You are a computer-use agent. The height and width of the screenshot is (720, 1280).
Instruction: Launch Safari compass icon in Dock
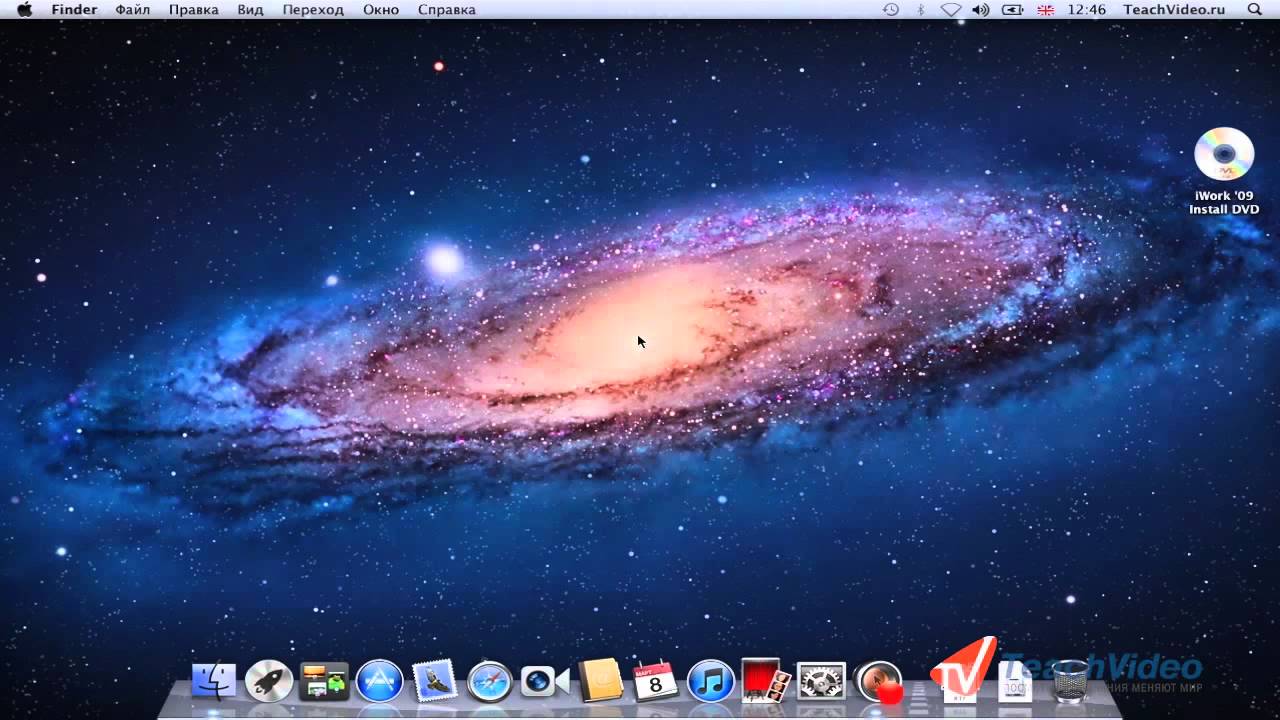tap(490, 682)
